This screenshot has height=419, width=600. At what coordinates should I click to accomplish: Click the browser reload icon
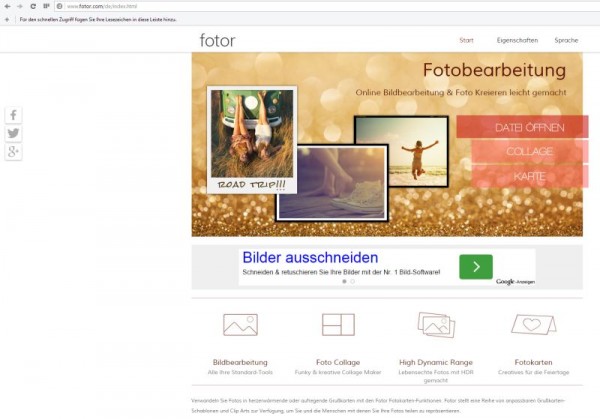click(33, 6)
